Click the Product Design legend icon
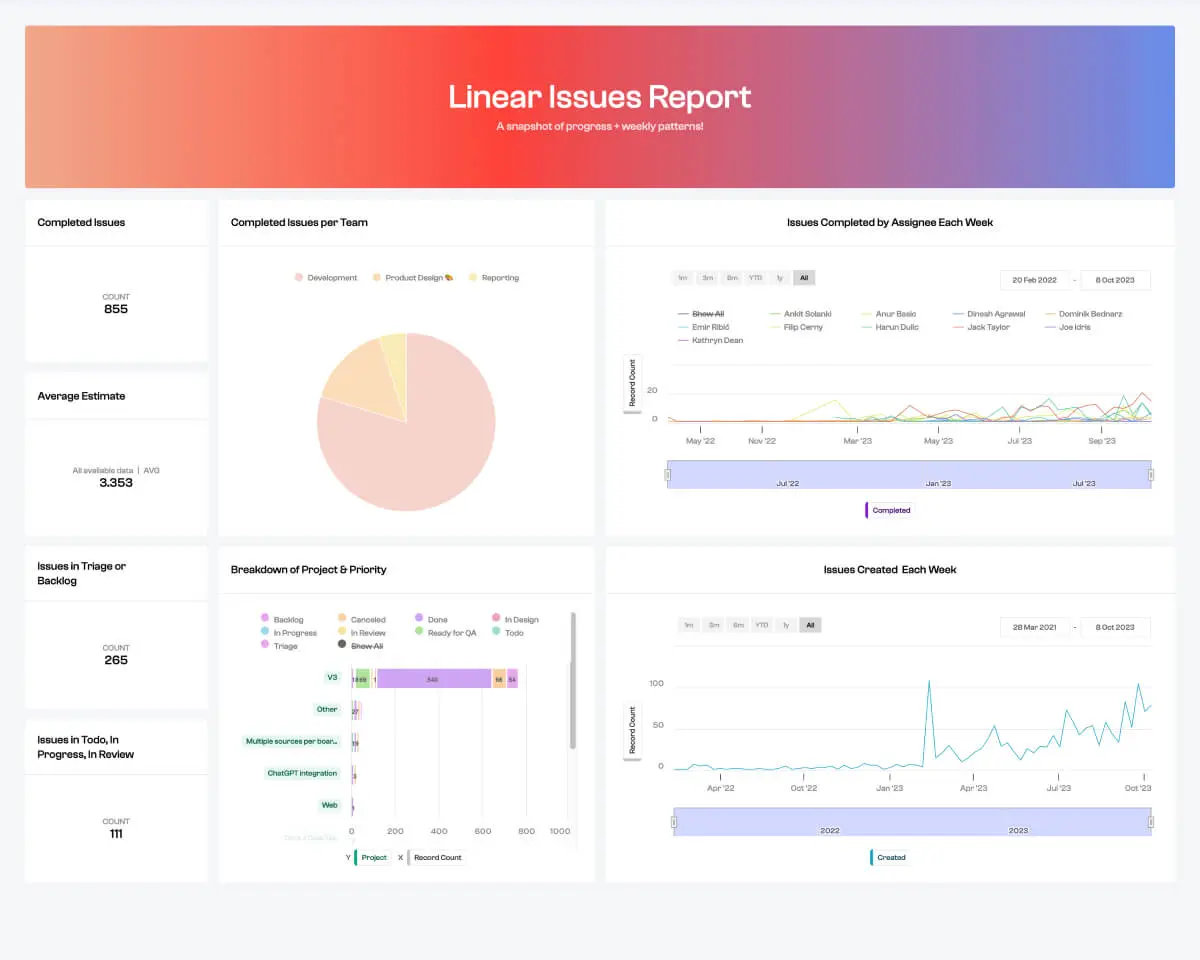 pos(377,277)
